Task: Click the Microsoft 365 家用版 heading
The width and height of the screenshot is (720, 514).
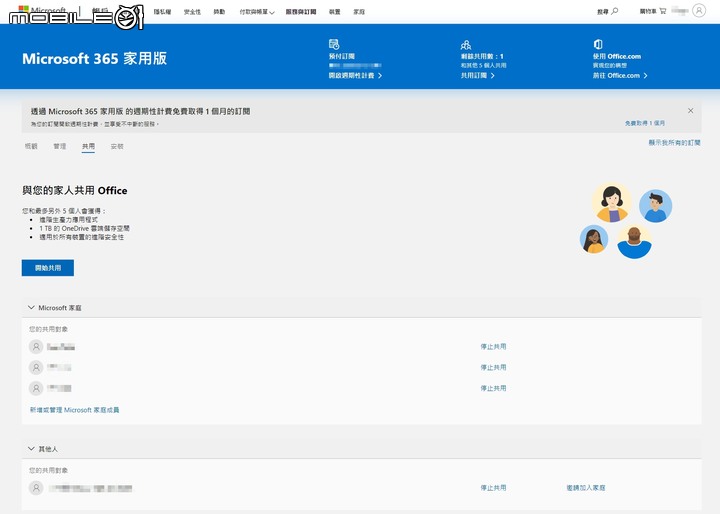Action: click(95, 58)
